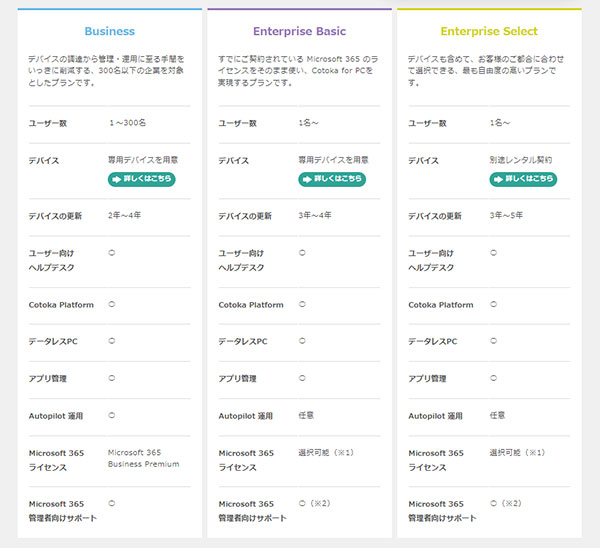
Task: Click Autopilot 運用 label in Enterprise Basic plan
Action: [246, 416]
